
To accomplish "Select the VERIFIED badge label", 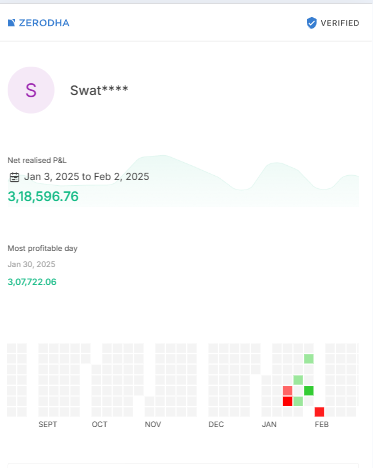I will point(340,23).
